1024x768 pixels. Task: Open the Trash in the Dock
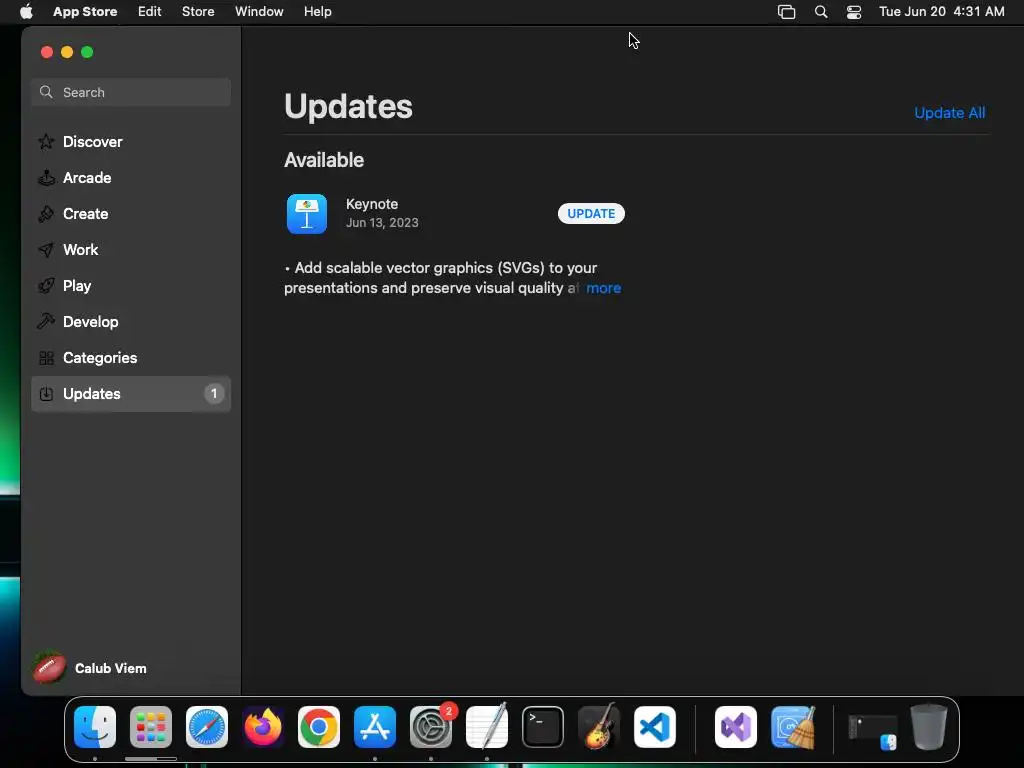click(x=929, y=726)
